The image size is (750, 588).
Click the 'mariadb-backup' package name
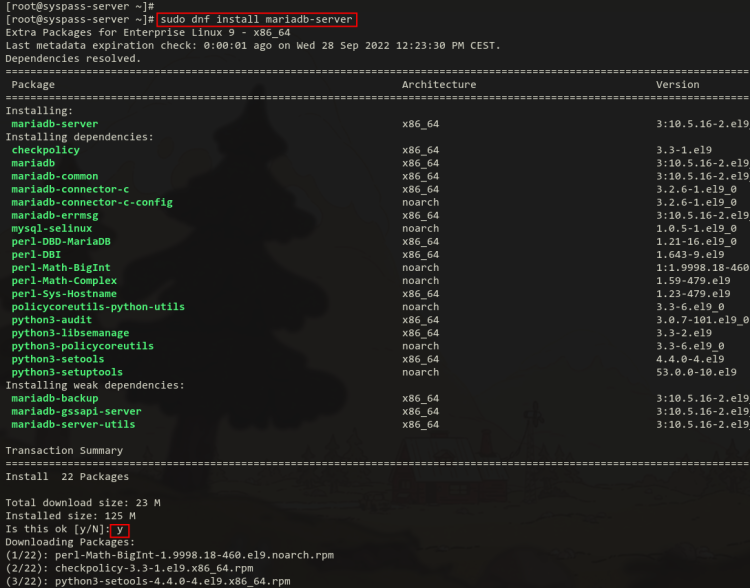coord(55,399)
